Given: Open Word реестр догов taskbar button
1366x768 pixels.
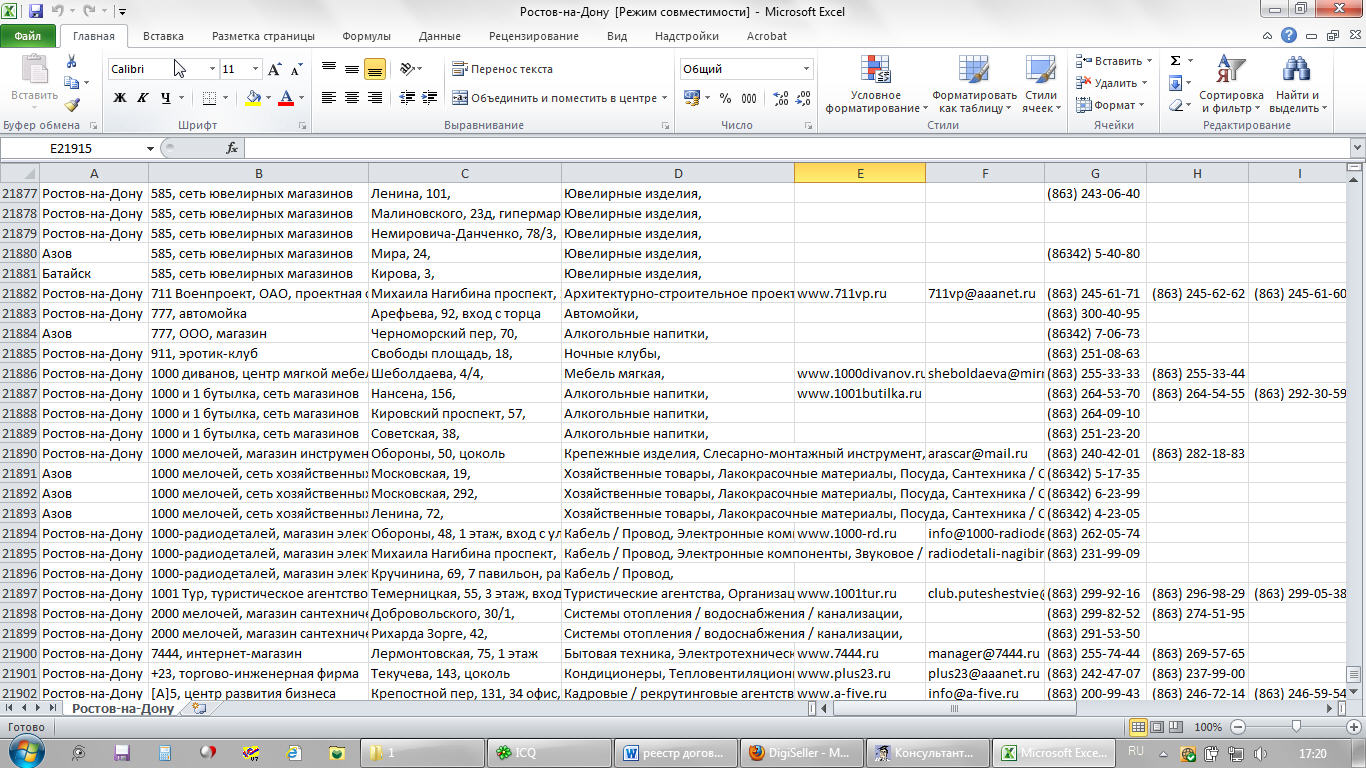Looking at the screenshot, I should click(675, 753).
